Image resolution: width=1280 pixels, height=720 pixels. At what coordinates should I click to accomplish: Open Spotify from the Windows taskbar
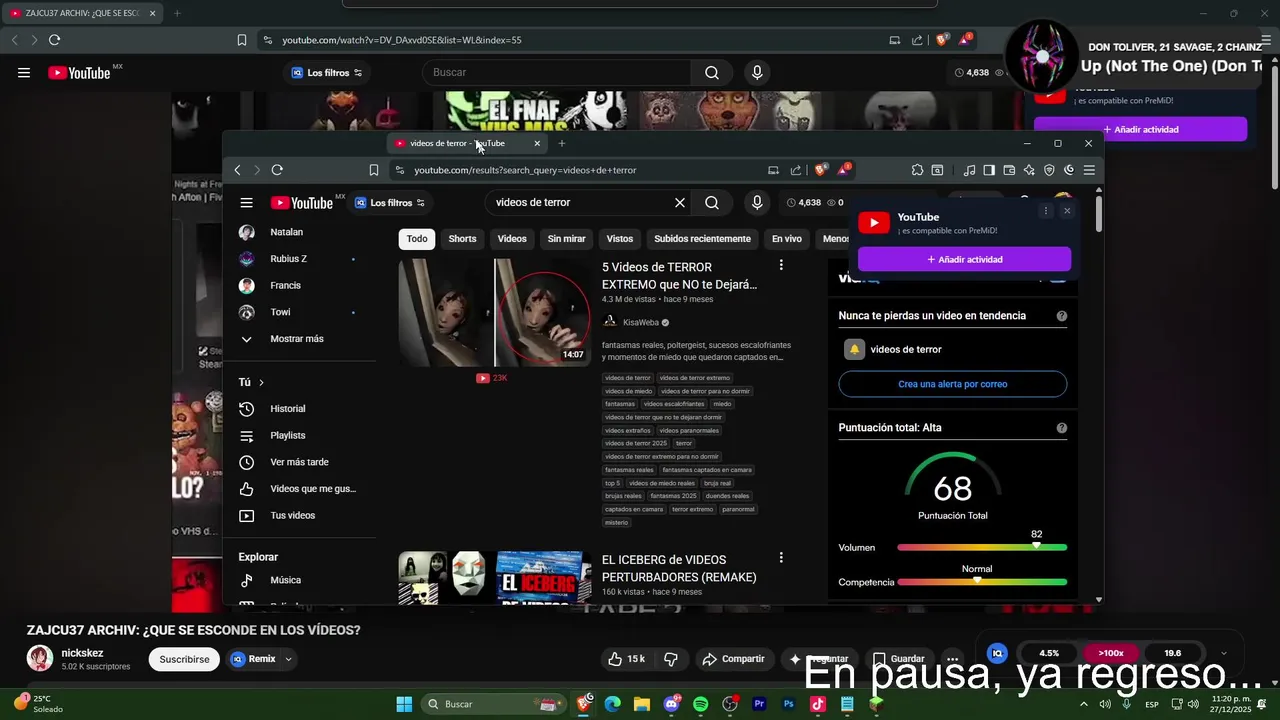700,704
